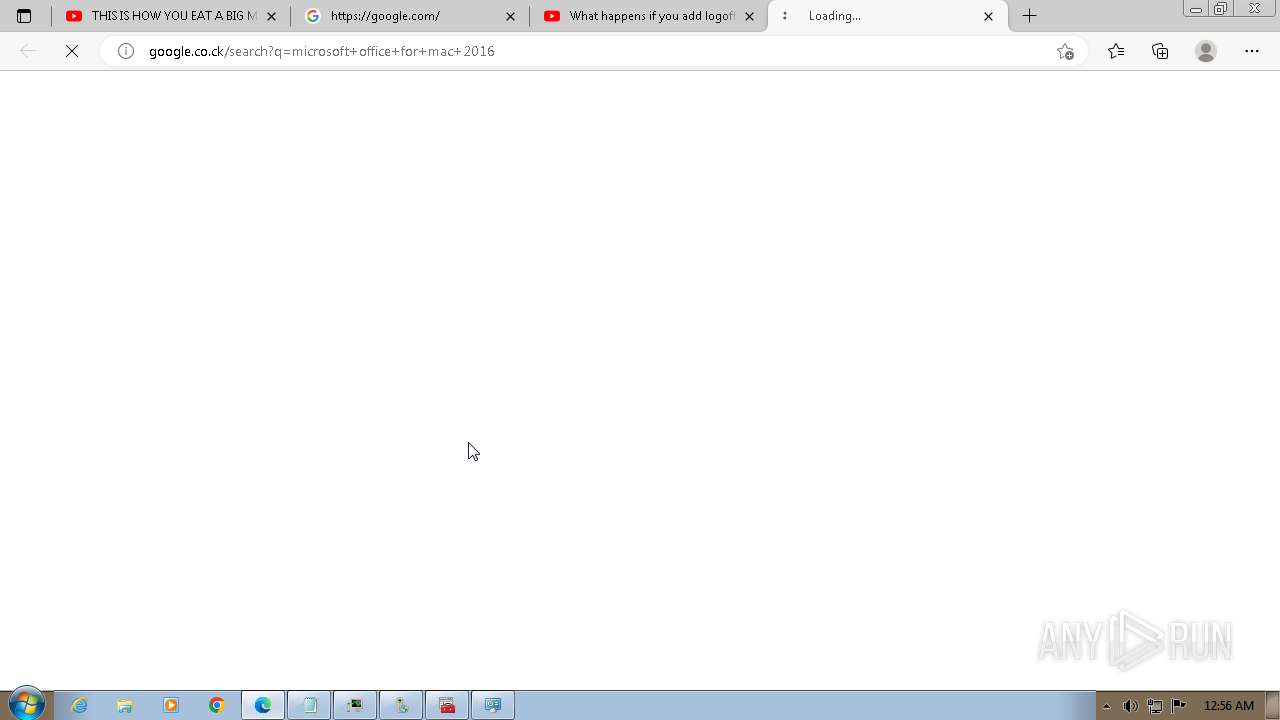Open Windows Media Player from taskbar
1280x720 pixels.
point(171,705)
